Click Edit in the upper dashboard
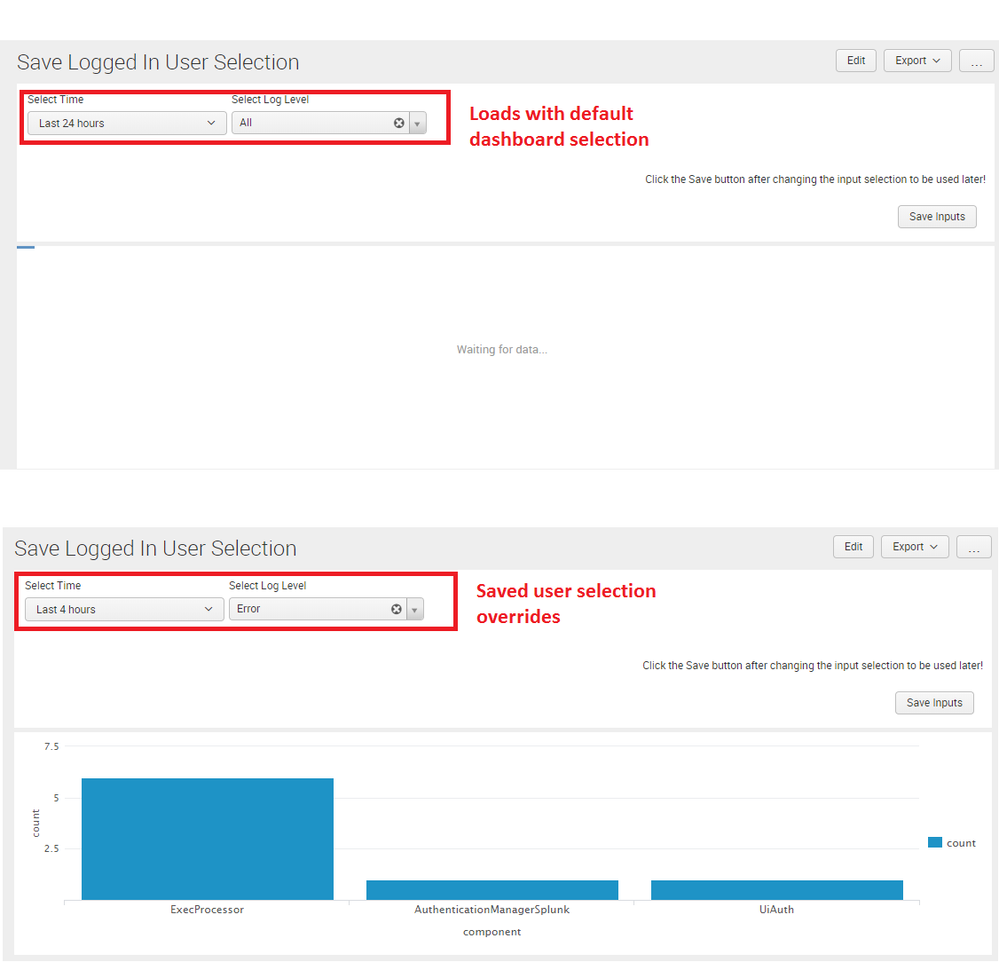The width and height of the screenshot is (999, 964). click(x=856, y=61)
